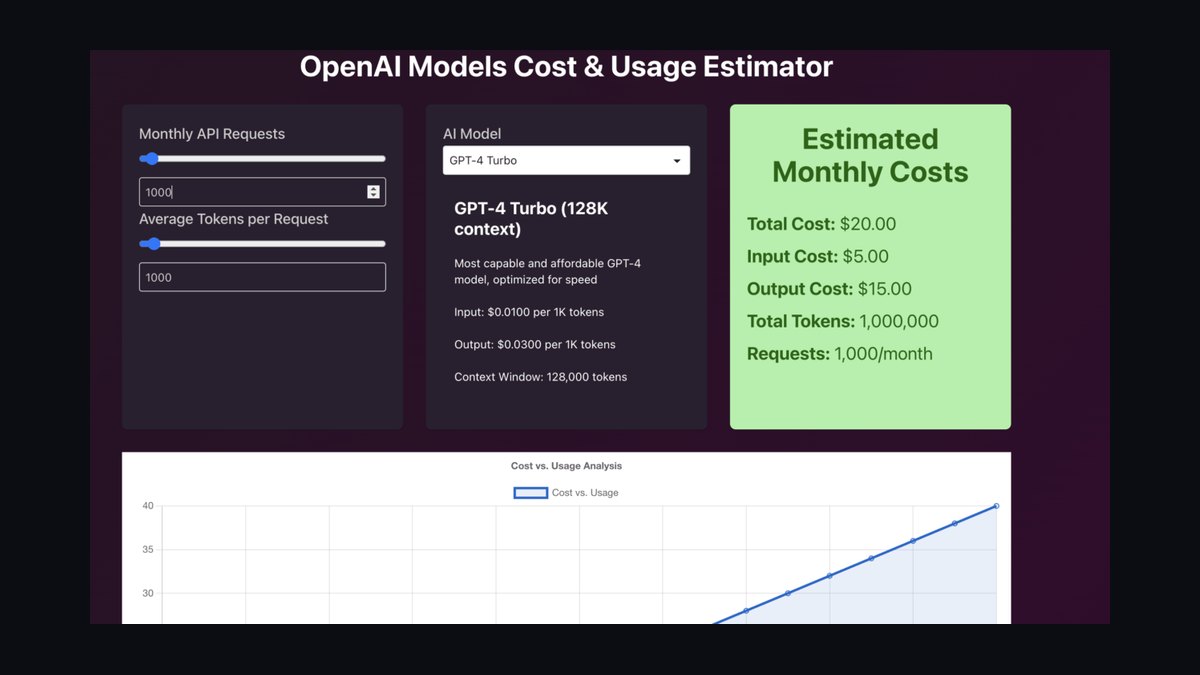Viewport: 1200px width, 675px height.
Task: Click the model description about optimized for speed
Action: 546,271
